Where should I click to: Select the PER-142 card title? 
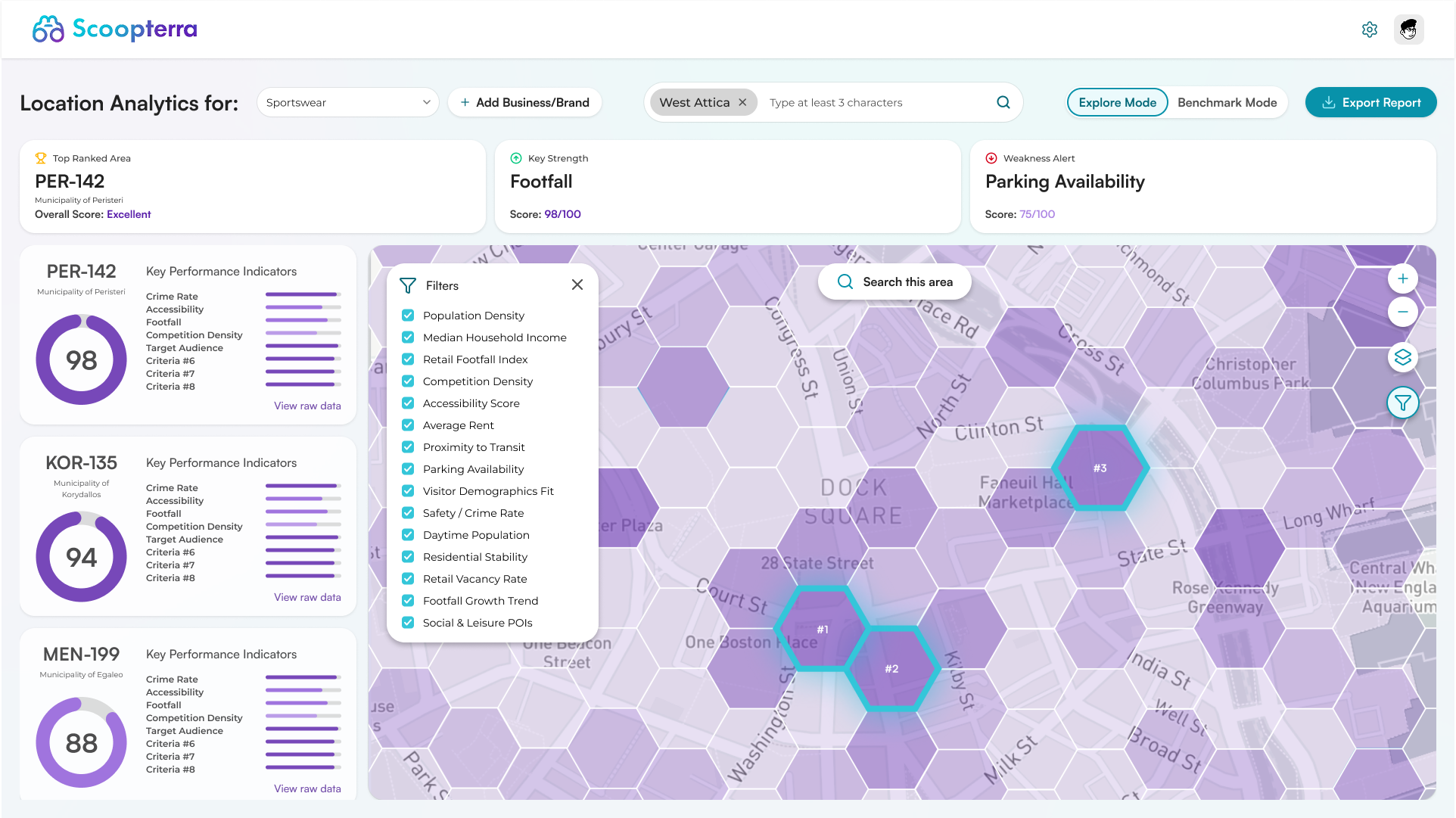(x=81, y=271)
